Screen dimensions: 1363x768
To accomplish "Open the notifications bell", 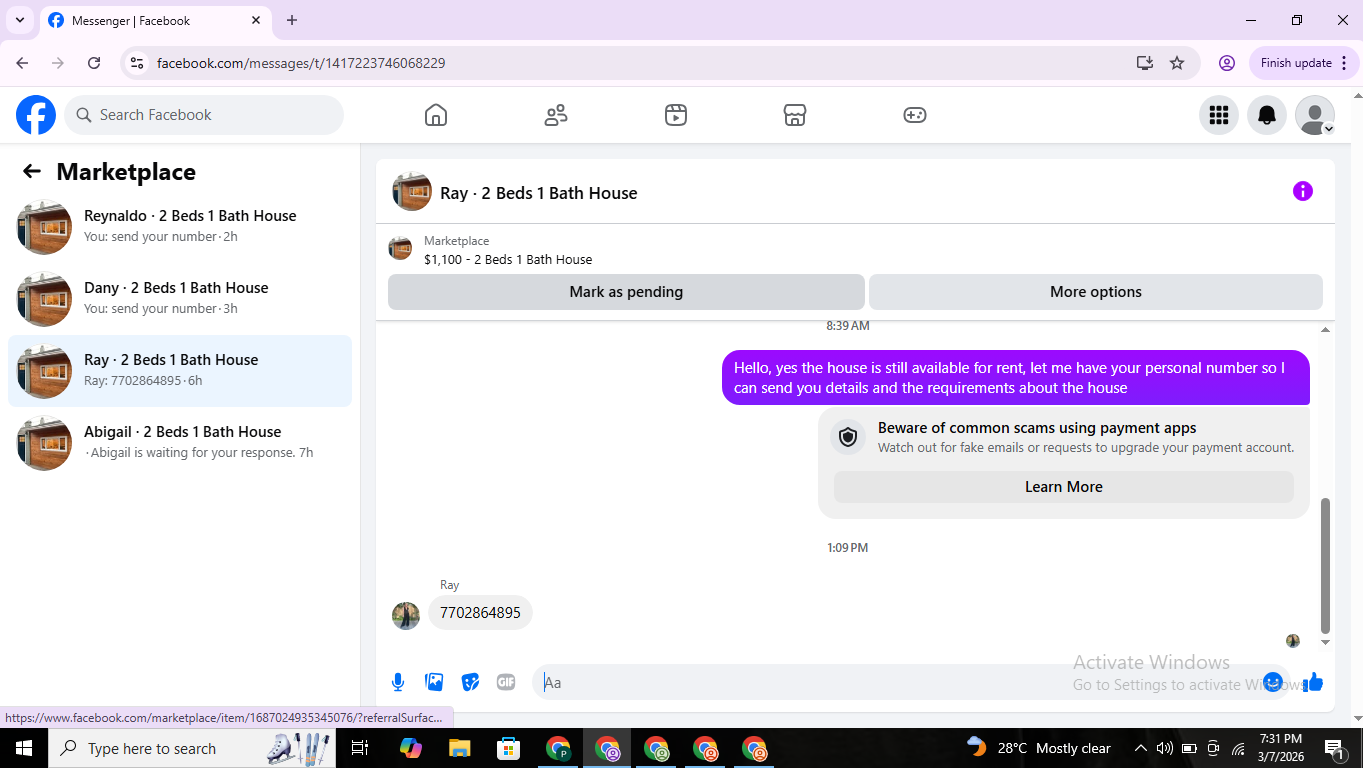I will click(1267, 115).
